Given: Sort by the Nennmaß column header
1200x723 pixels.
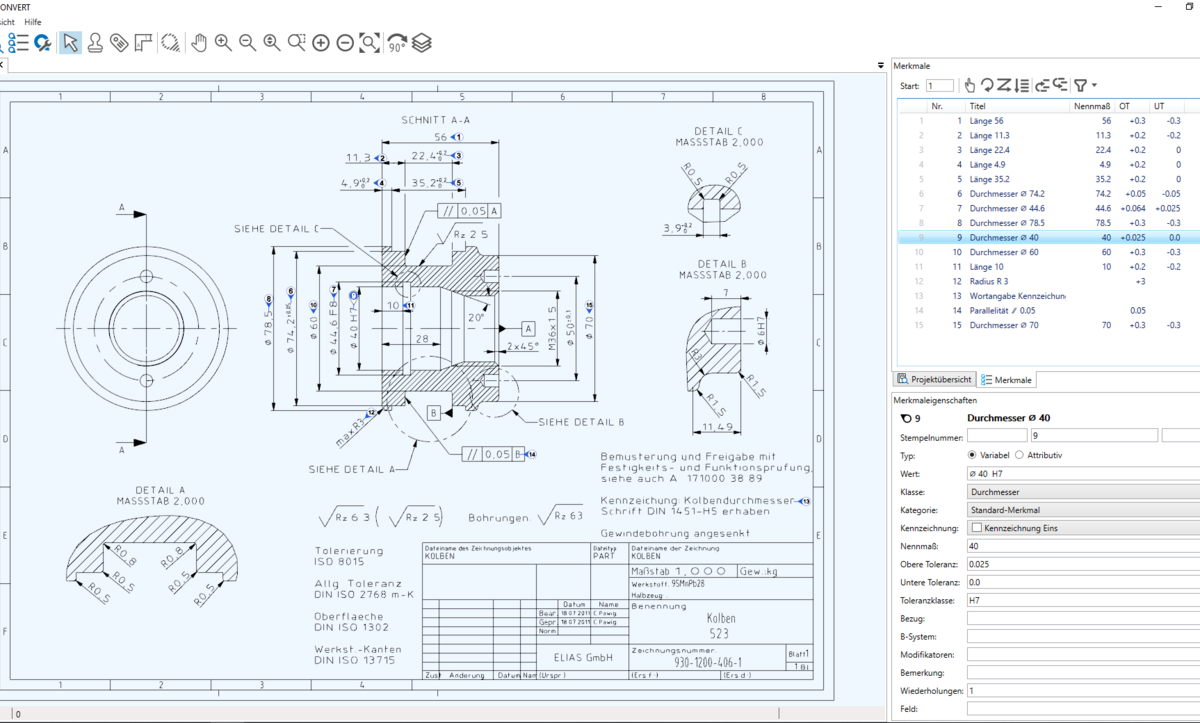Looking at the screenshot, I should coord(1093,105).
